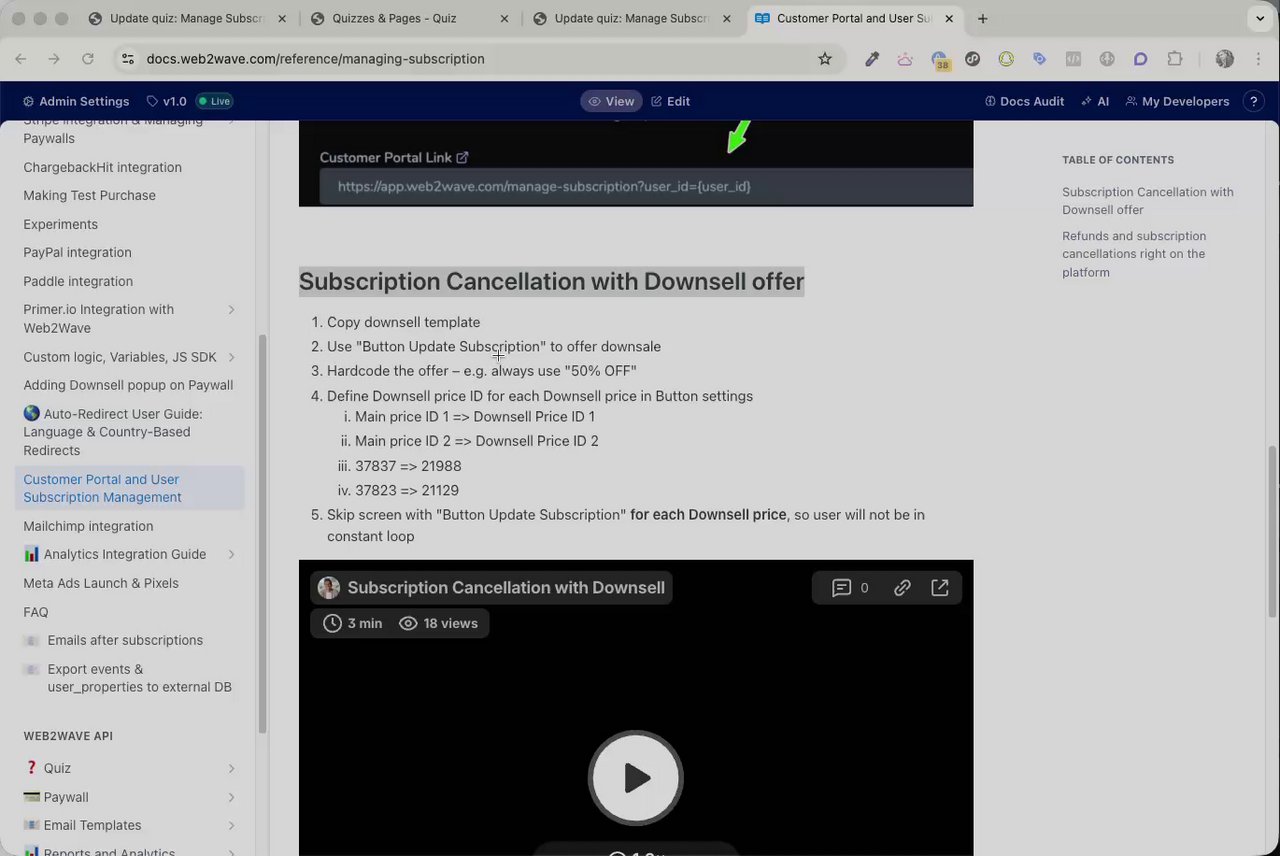
Task: Copy video link via chain icon
Action: pos(902,588)
